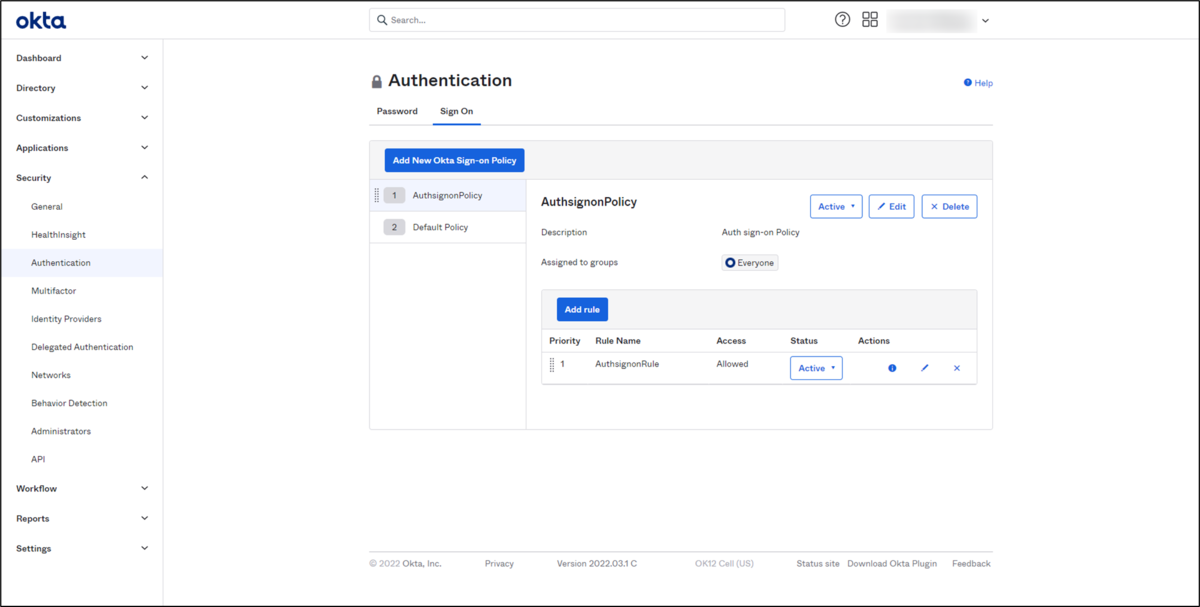The height and width of the screenshot is (607, 1200).
Task: Expand the Settings menu
Action: pyautogui.click(x=144, y=549)
